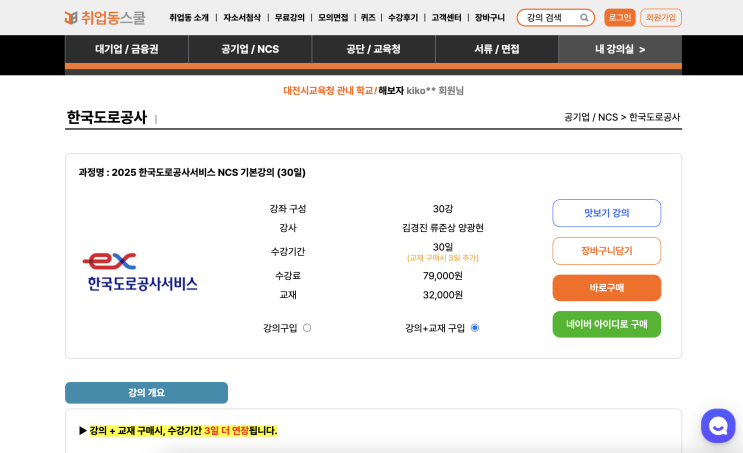Expand 내 강의실 > tab
This screenshot has height=453, width=743.
tap(620, 49)
